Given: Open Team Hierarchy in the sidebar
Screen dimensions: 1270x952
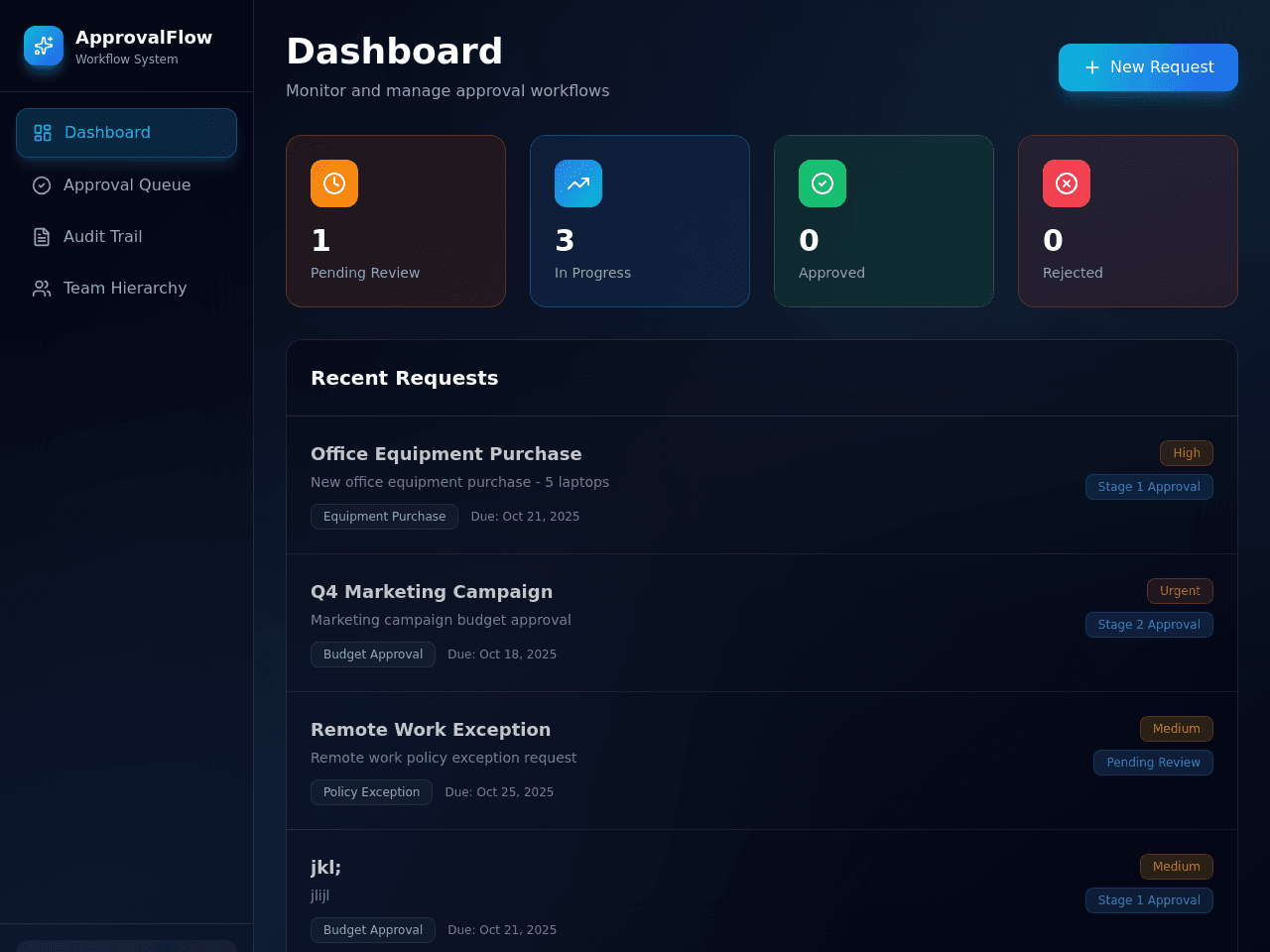Looking at the screenshot, I should [126, 289].
